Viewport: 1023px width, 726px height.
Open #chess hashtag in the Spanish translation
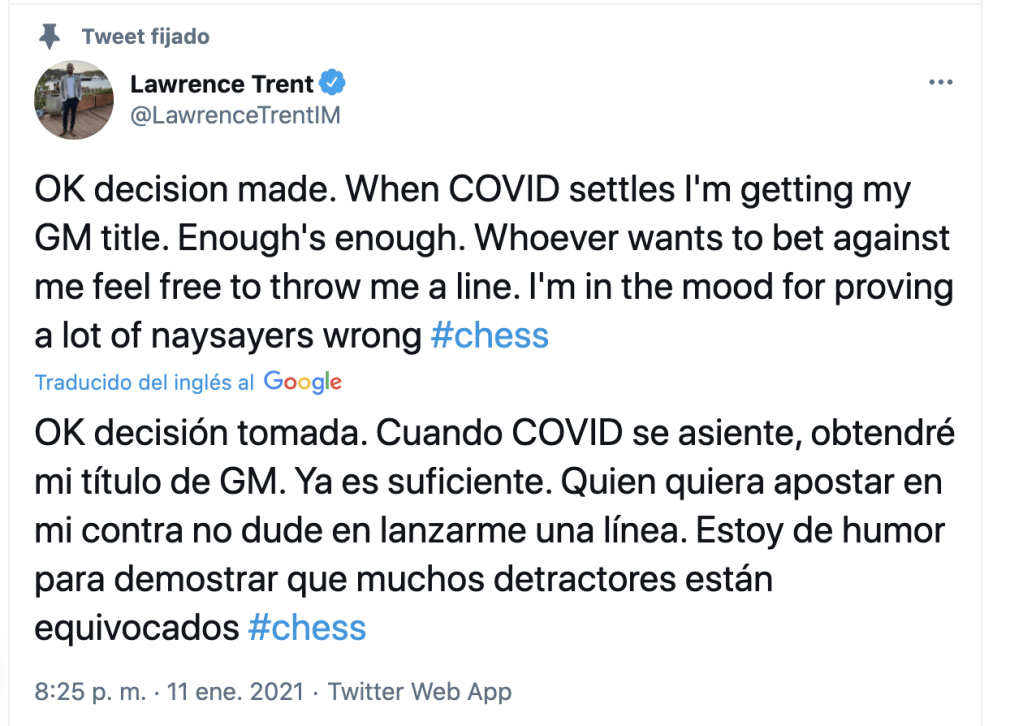[x=307, y=627]
